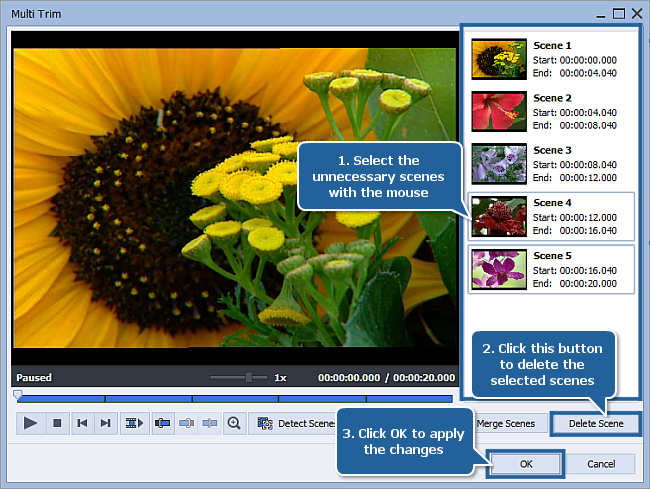The height and width of the screenshot is (489, 650).
Task: Click Scene 1 "End: 00:00:04.040" text
Action: pyautogui.click(x=575, y=73)
